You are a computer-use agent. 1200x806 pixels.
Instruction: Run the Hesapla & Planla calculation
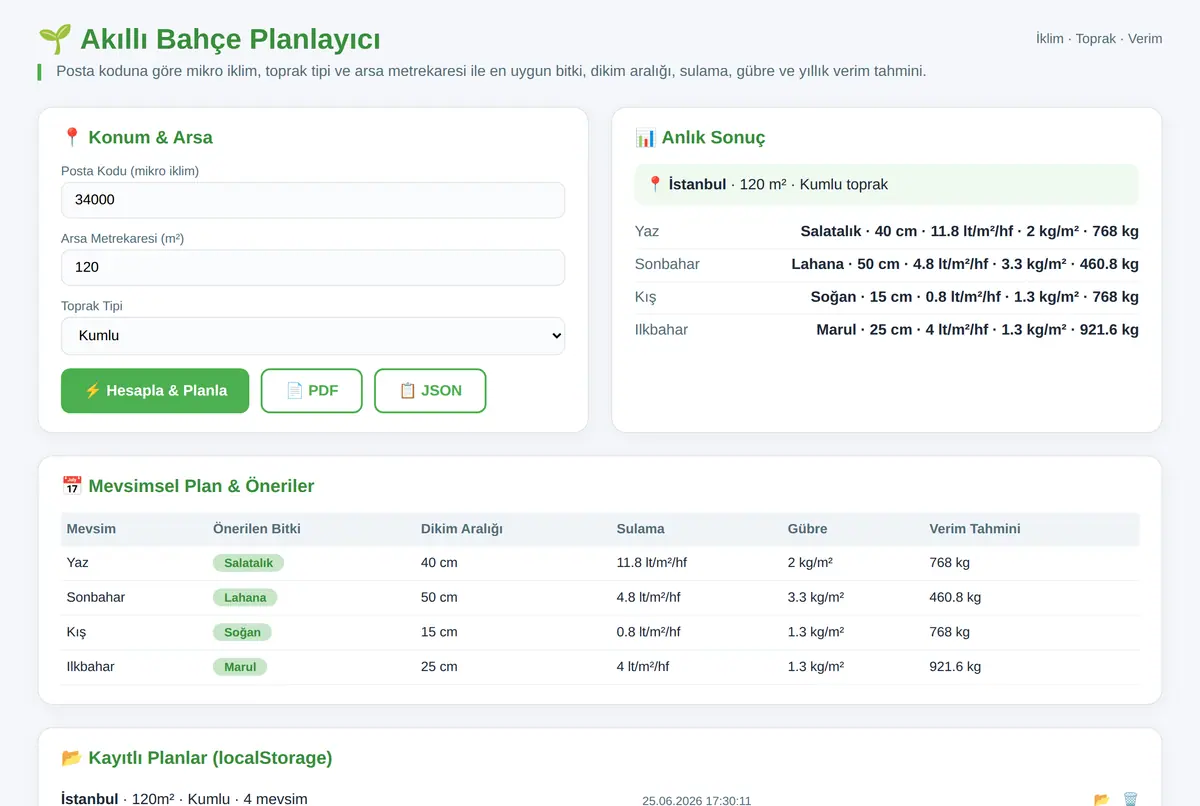(155, 391)
